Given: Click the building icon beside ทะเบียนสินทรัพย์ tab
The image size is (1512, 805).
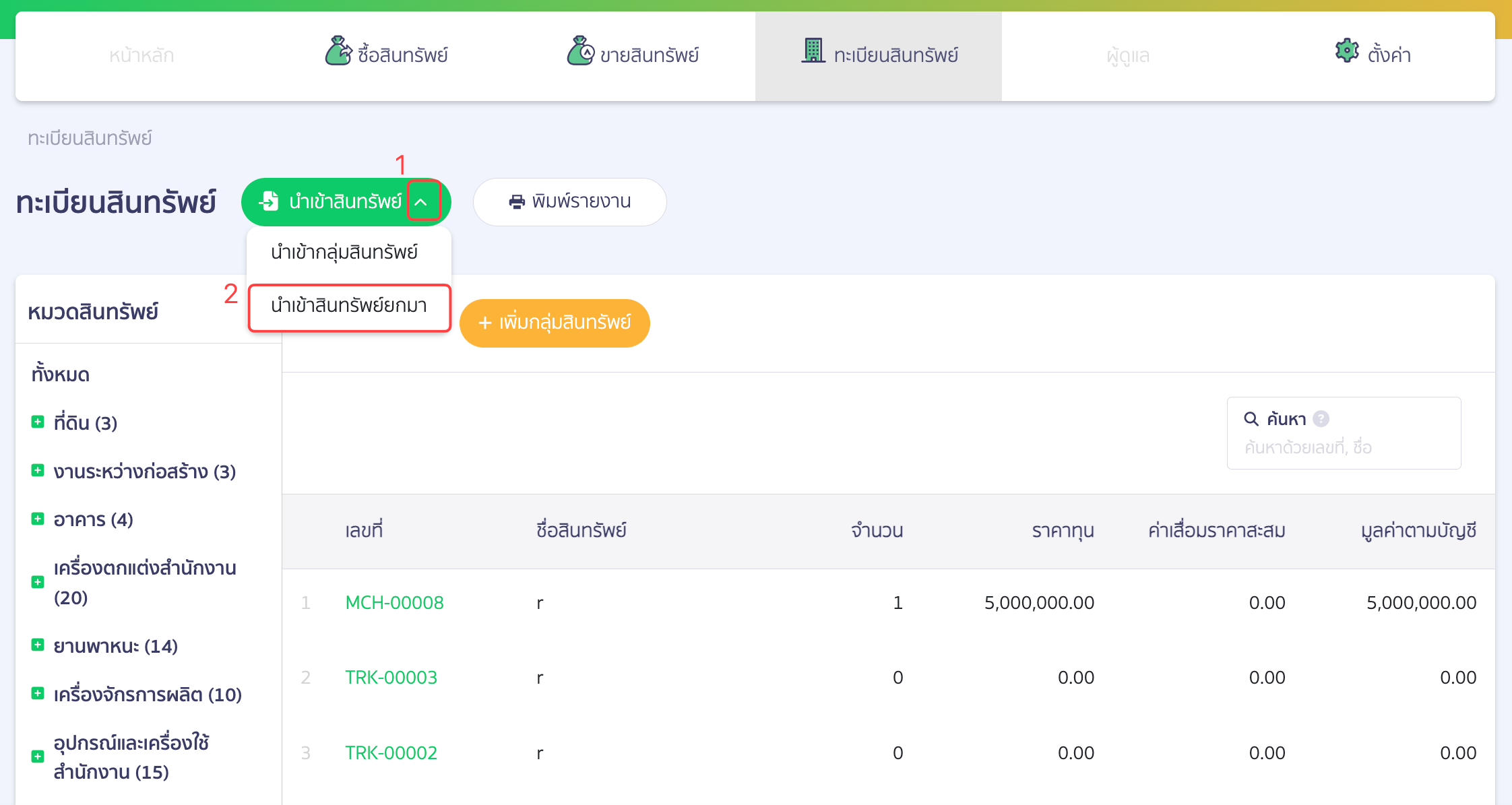Looking at the screenshot, I should [x=813, y=51].
